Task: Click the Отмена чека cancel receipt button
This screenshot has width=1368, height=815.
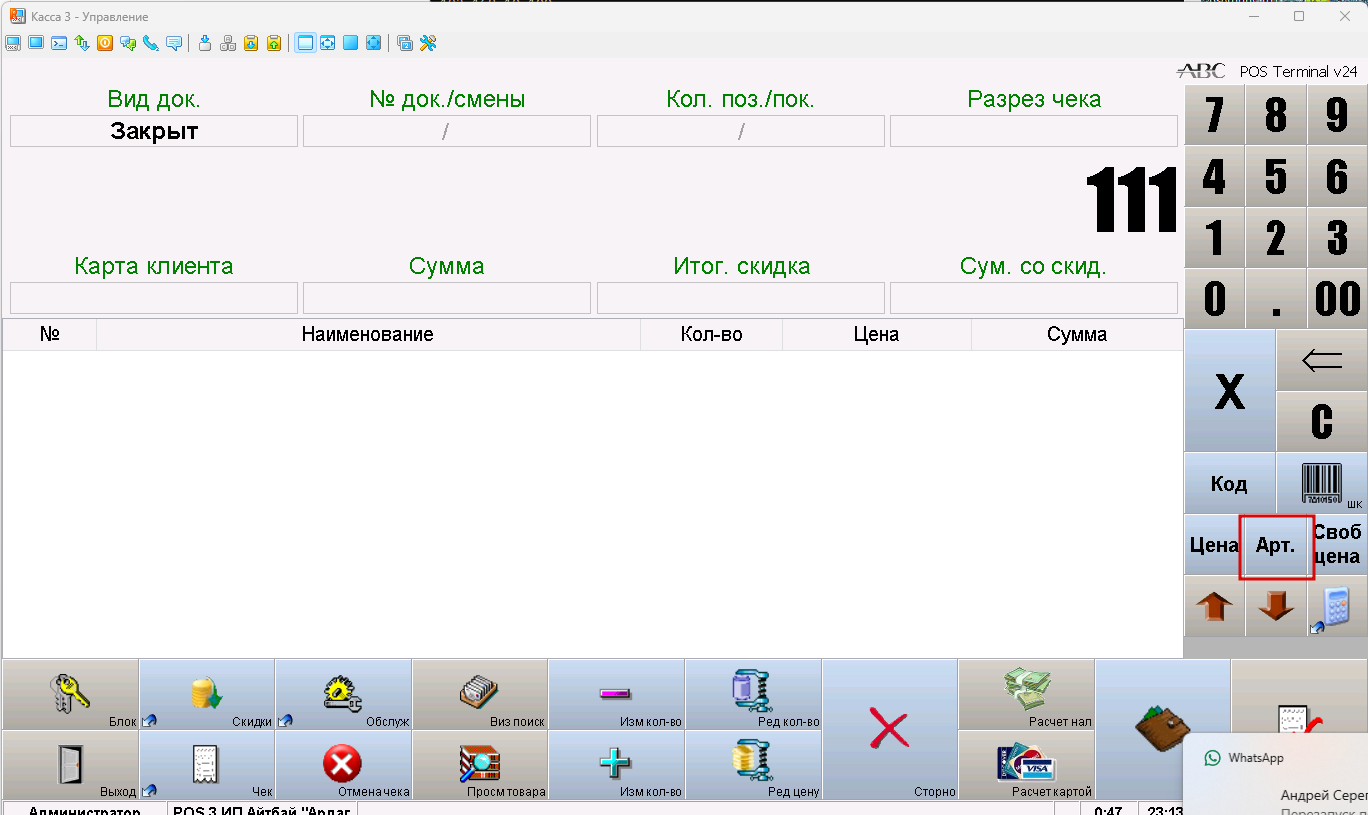Action: click(344, 765)
